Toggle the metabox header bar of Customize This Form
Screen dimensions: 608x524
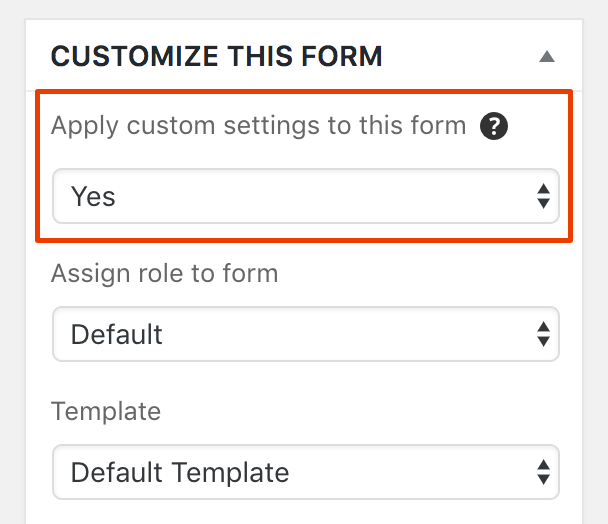[304, 55]
